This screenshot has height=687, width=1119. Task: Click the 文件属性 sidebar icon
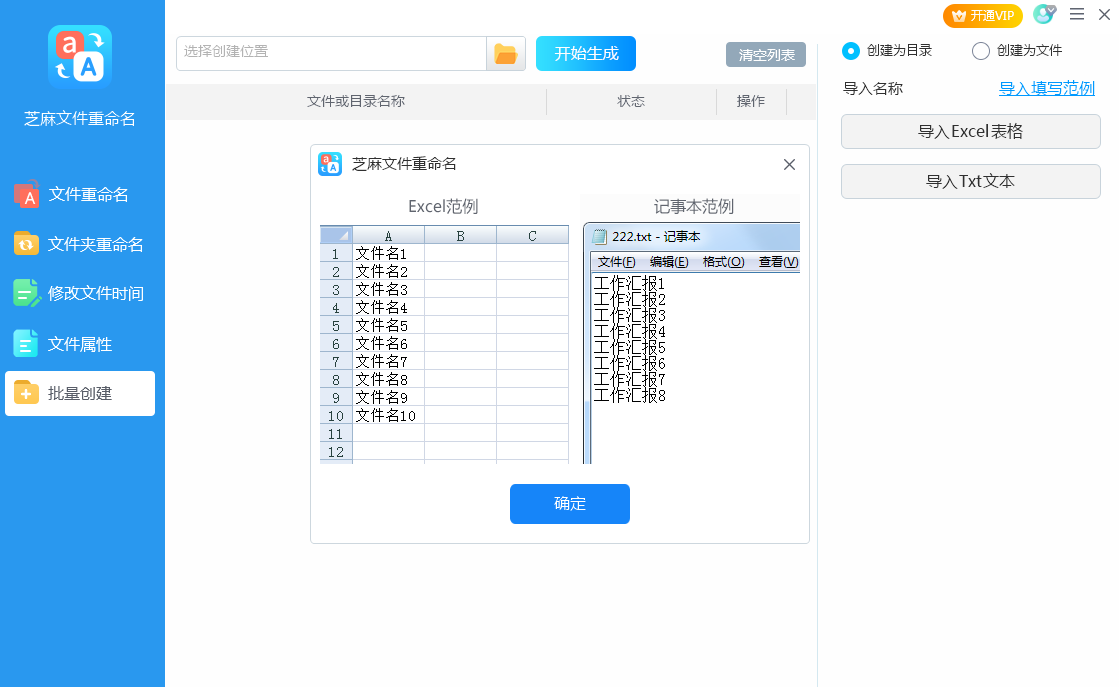[x=27, y=343]
